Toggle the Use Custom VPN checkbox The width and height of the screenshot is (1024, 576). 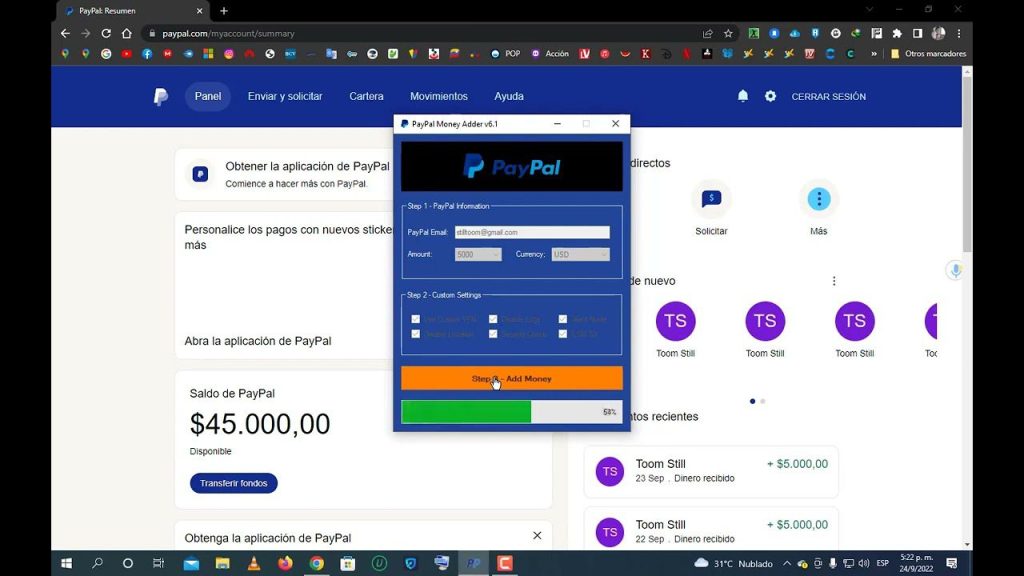coord(416,319)
